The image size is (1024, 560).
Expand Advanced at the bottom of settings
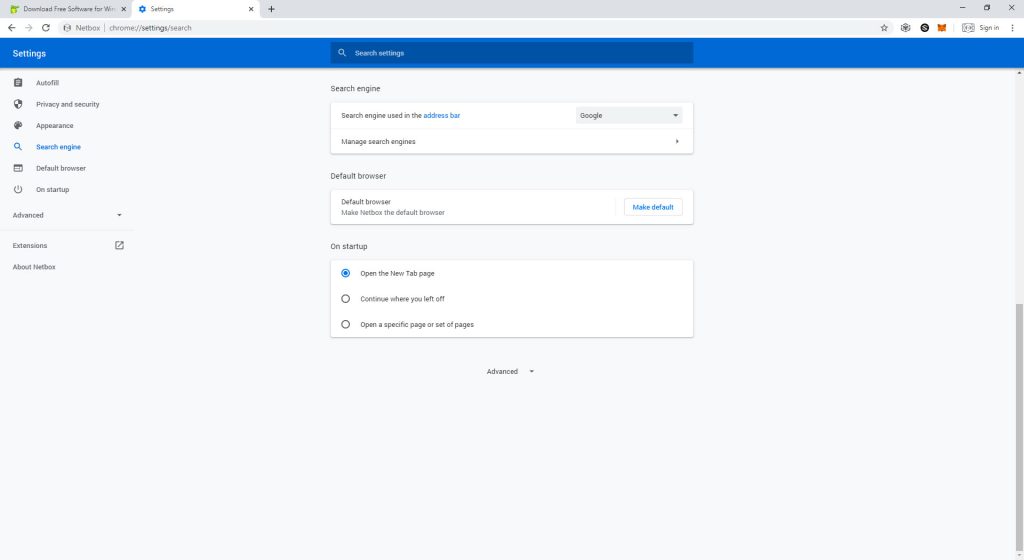pyautogui.click(x=511, y=371)
